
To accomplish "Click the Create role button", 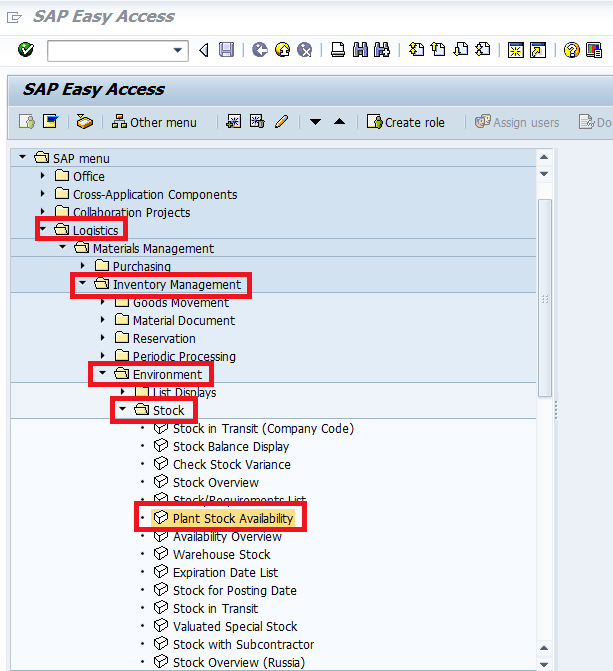I will pyautogui.click(x=405, y=122).
